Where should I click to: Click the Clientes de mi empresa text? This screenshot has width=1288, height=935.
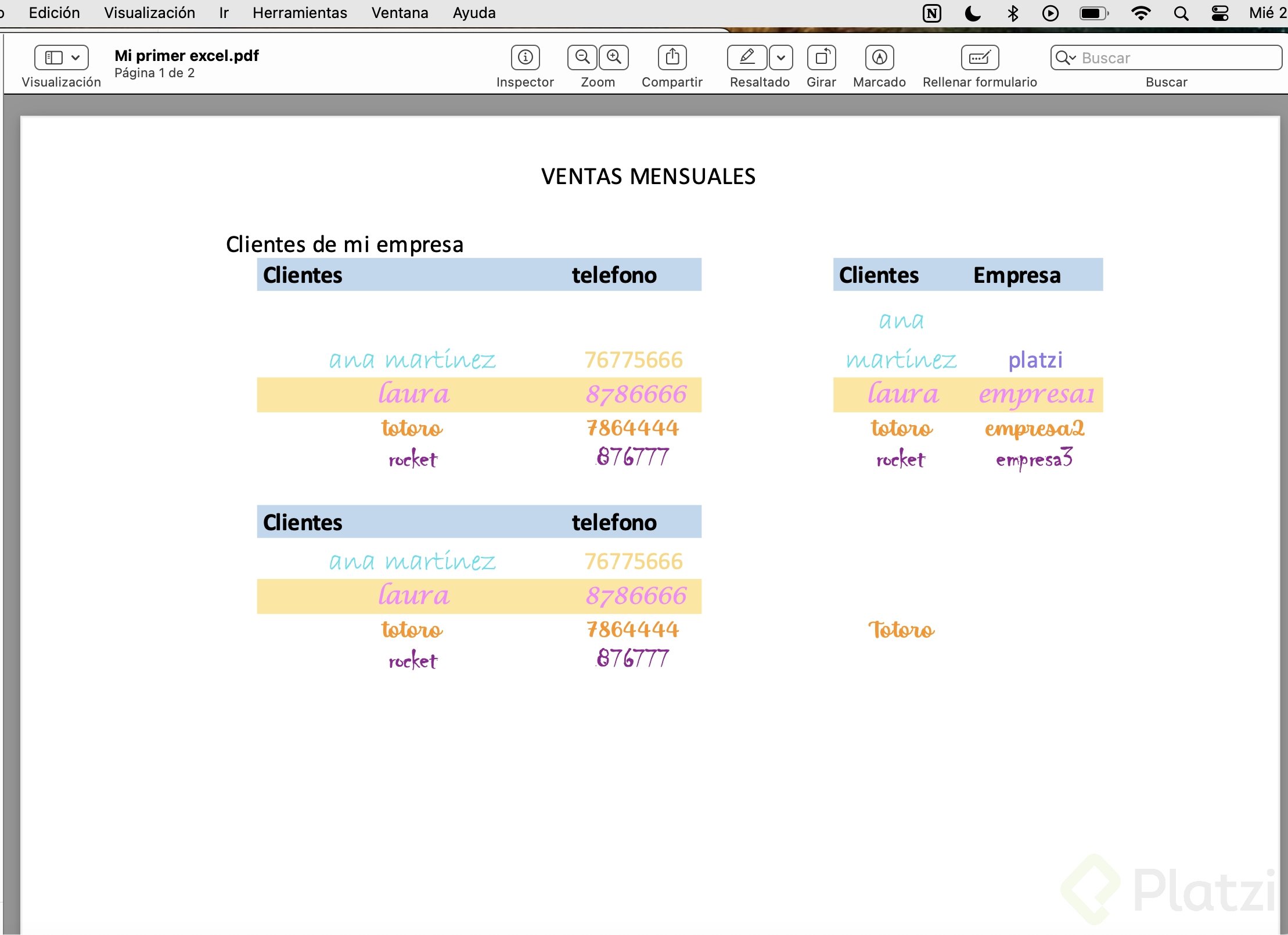[x=344, y=244]
